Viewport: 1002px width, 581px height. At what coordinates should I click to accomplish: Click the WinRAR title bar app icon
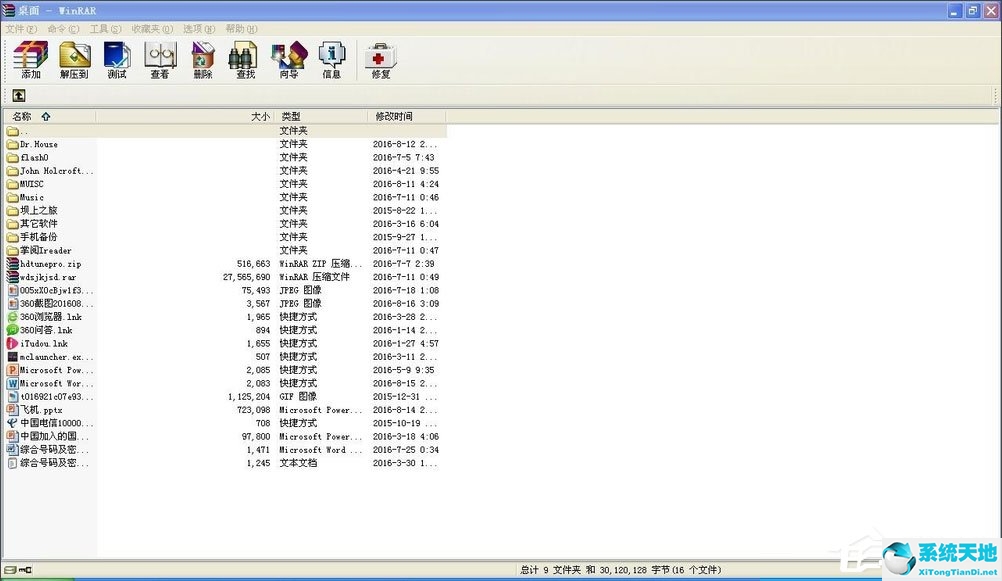coord(8,10)
